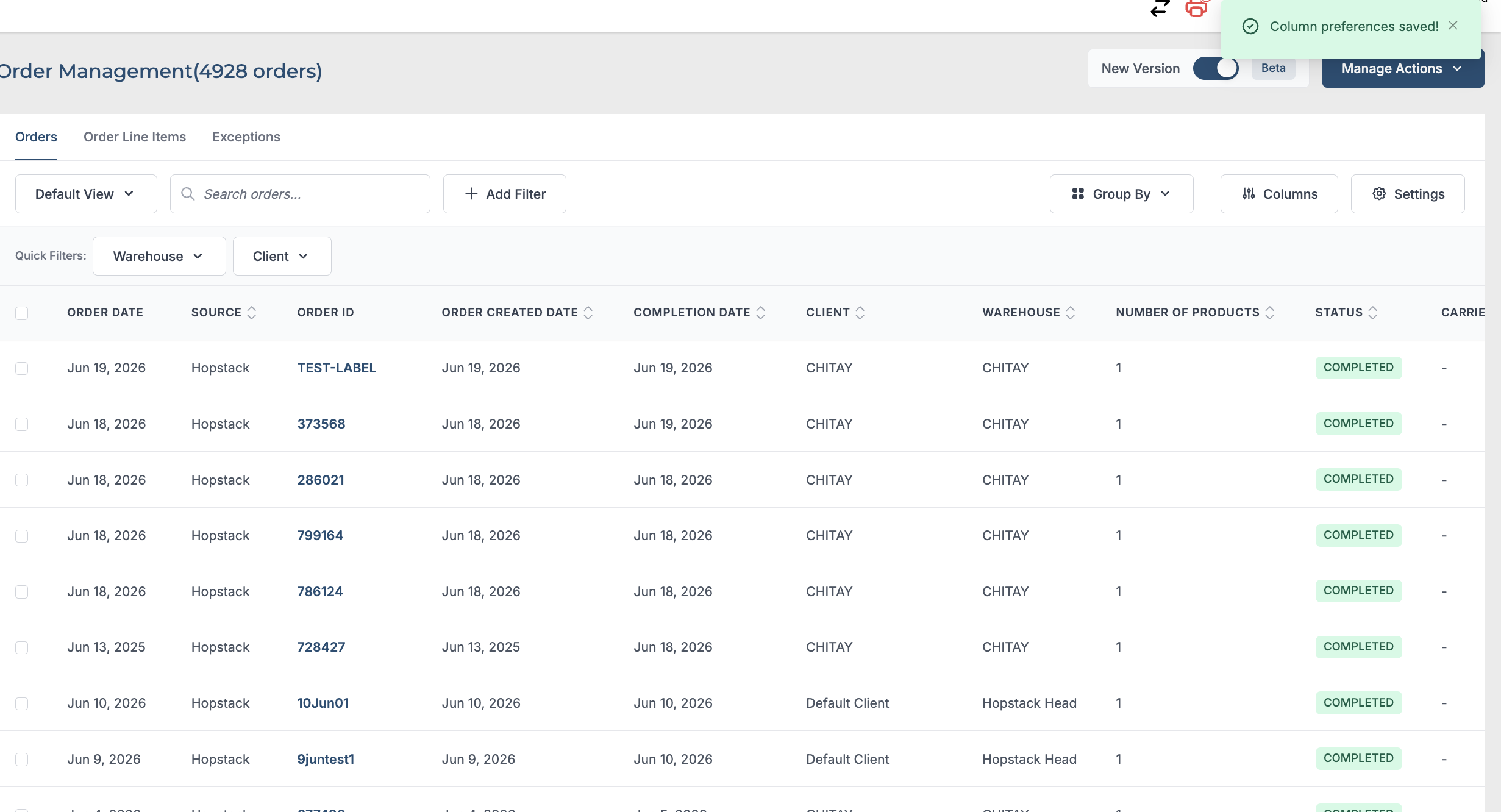The width and height of the screenshot is (1501, 812).
Task: Expand the Warehouse quick filter
Action: (x=159, y=256)
